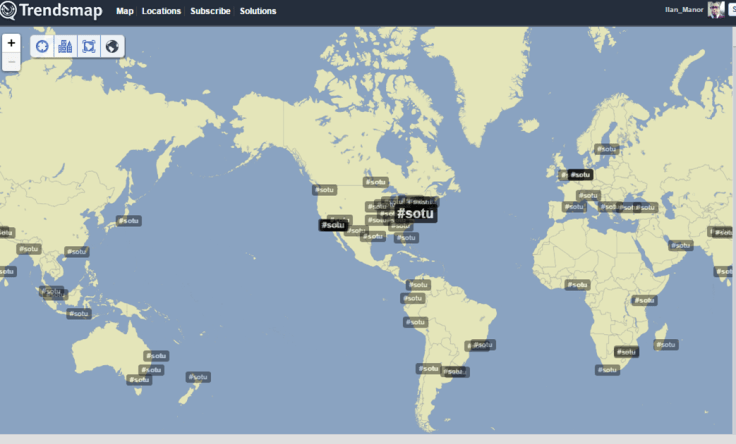Viewport: 736px width, 444px height.
Task: Select the locate-me crosshair icon
Action: (x=42, y=46)
